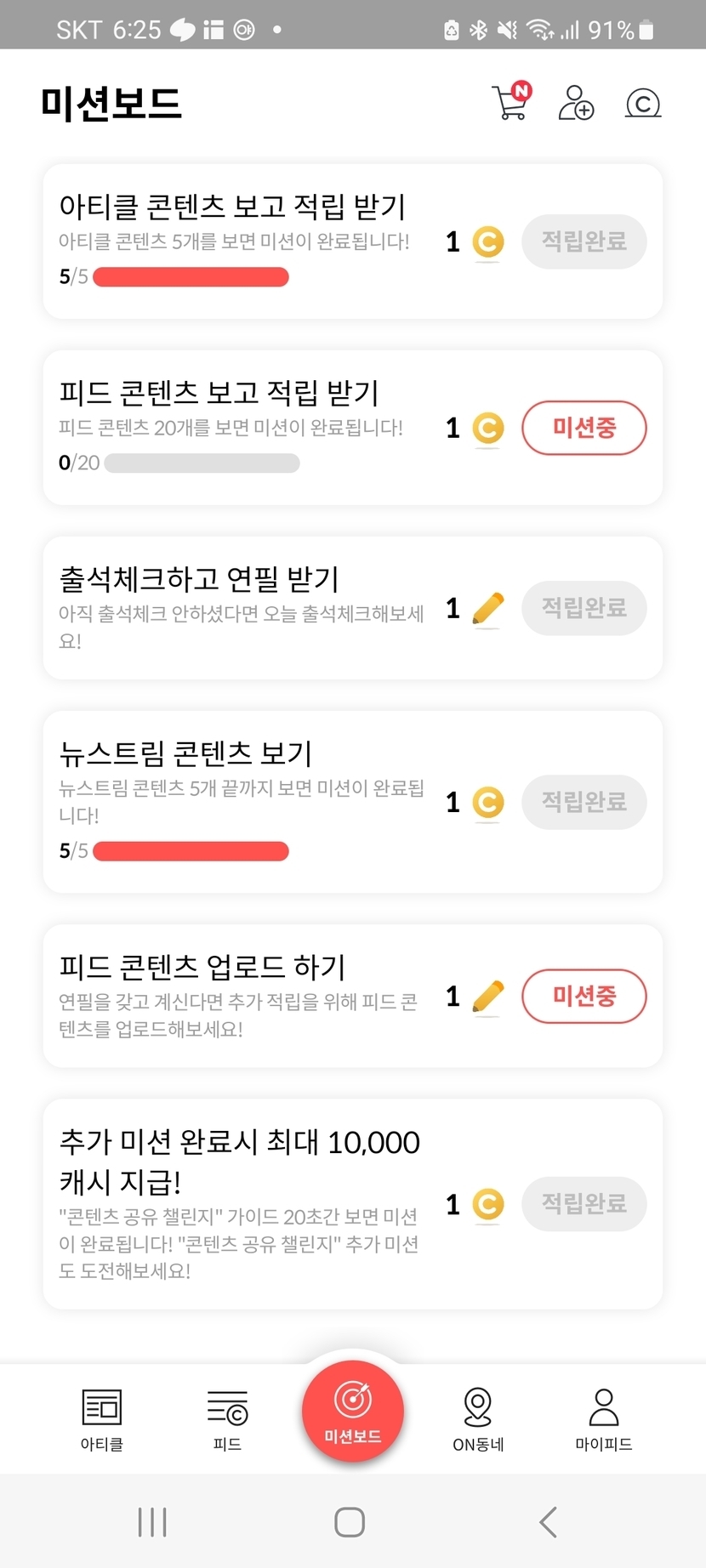Tap 미션중 button for 피드 콘텐츠 보고 적립

[584, 428]
